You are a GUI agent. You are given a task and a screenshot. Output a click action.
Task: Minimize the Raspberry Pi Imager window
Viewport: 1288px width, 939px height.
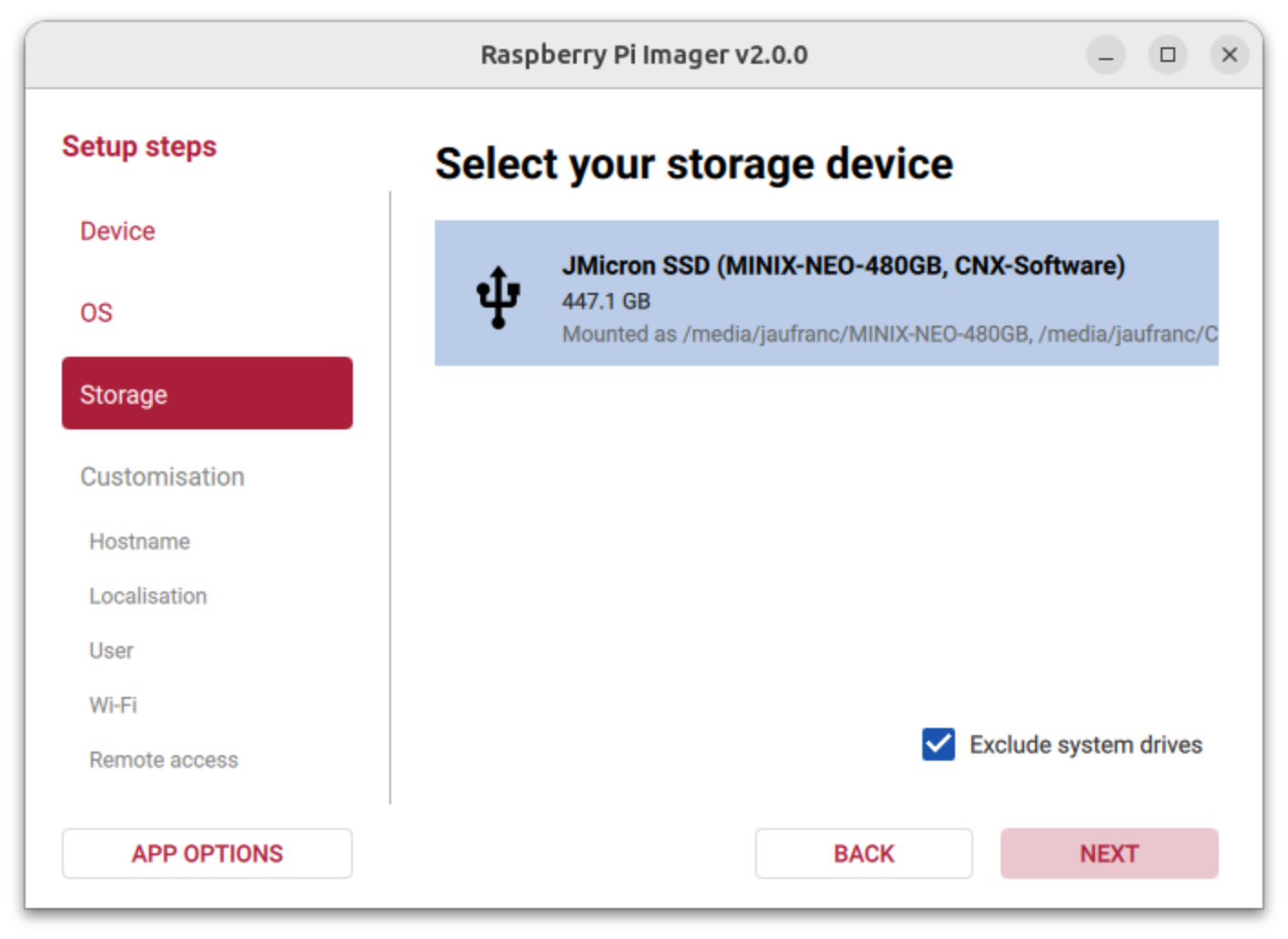point(1105,56)
